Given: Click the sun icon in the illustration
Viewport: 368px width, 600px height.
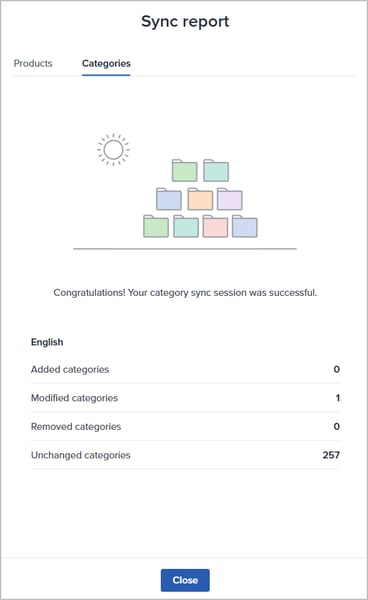Looking at the screenshot, I should [x=114, y=150].
